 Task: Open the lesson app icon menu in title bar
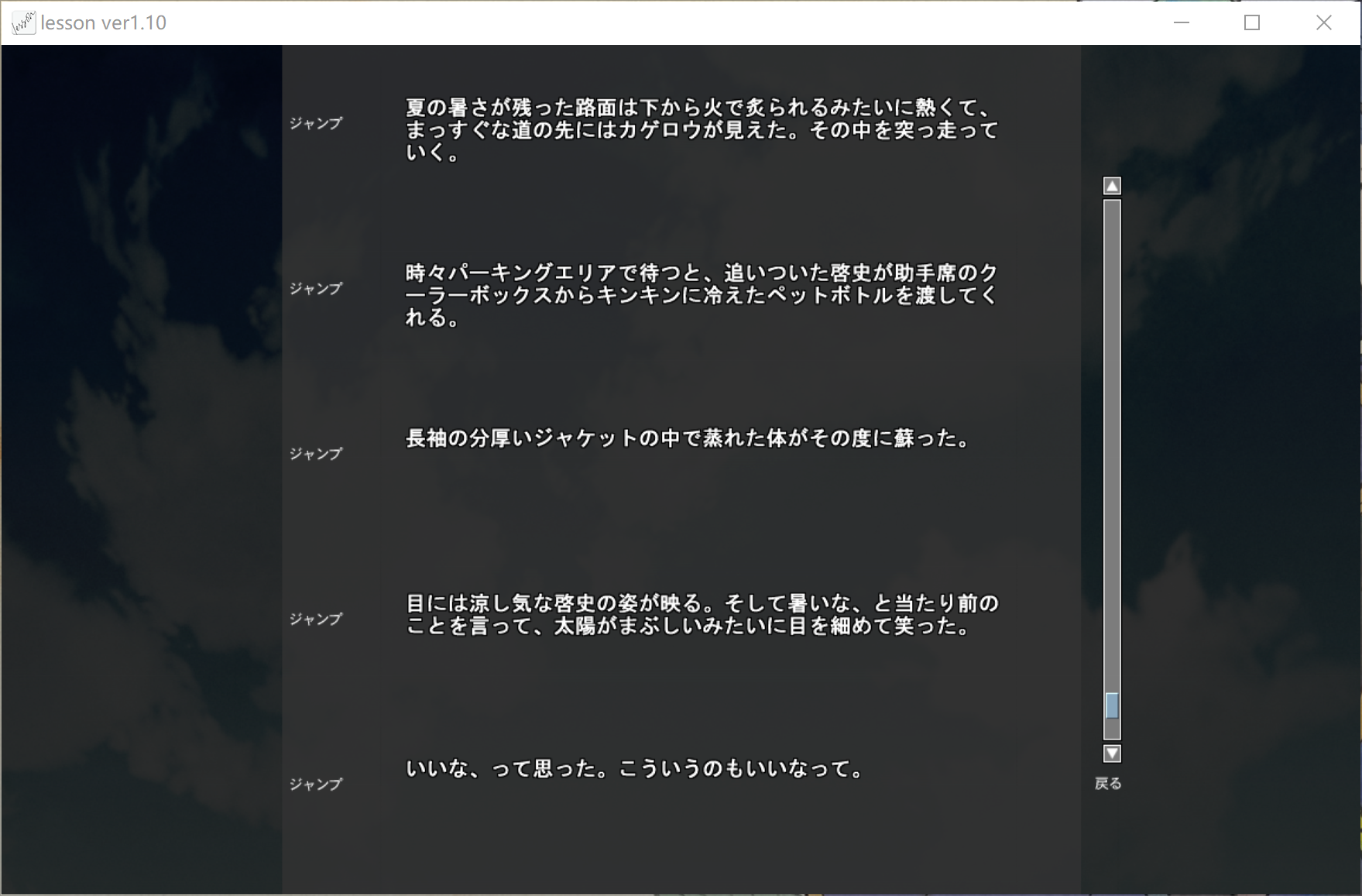point(23,22)
